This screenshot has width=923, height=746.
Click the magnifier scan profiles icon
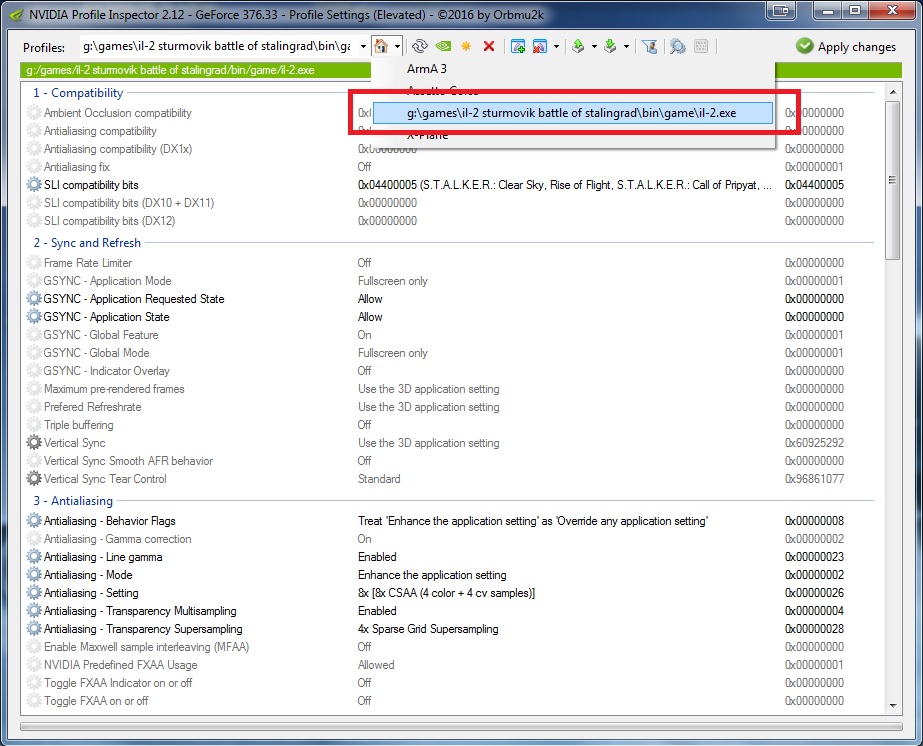click(x=678, y=46)
